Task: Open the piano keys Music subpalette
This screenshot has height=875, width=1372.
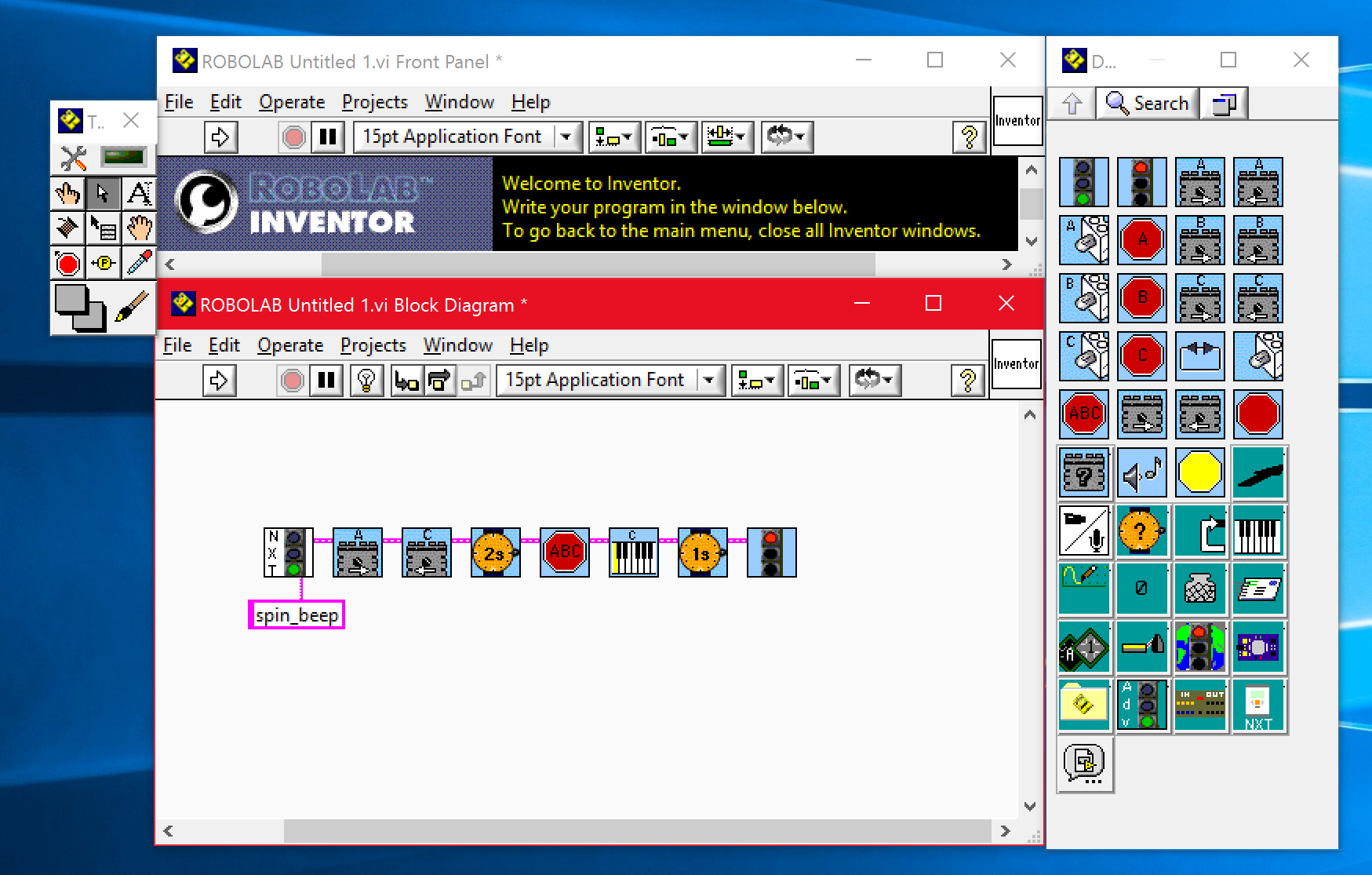Action: pos(1257,531)
